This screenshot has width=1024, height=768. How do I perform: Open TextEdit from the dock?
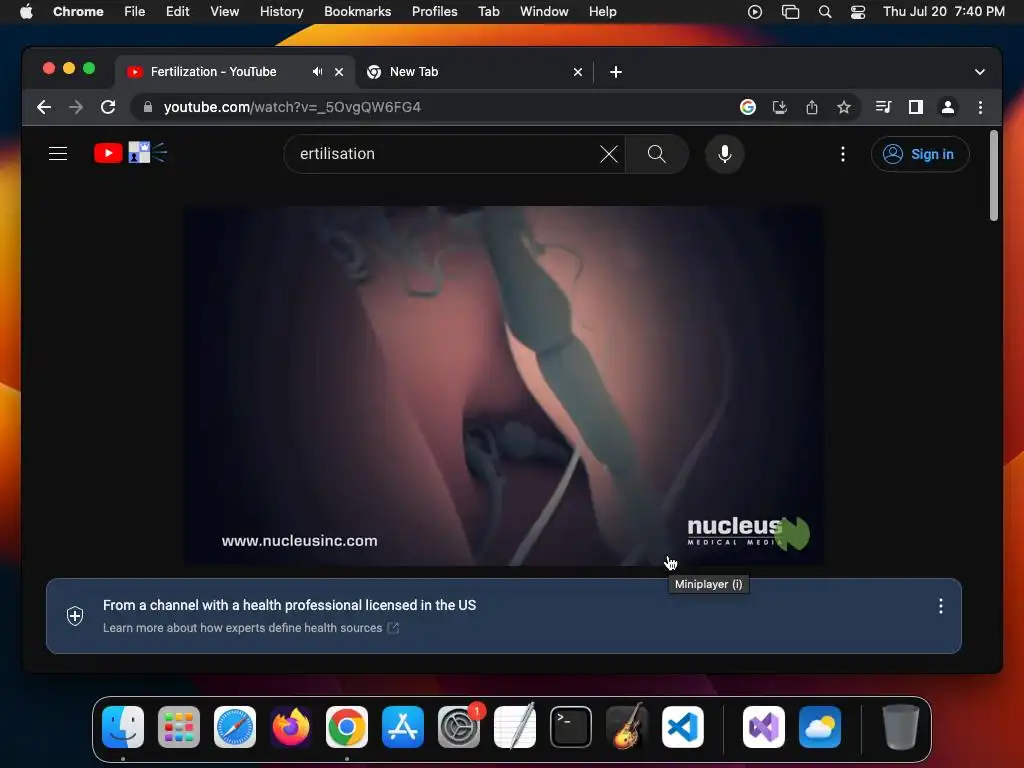click(515, 727)
